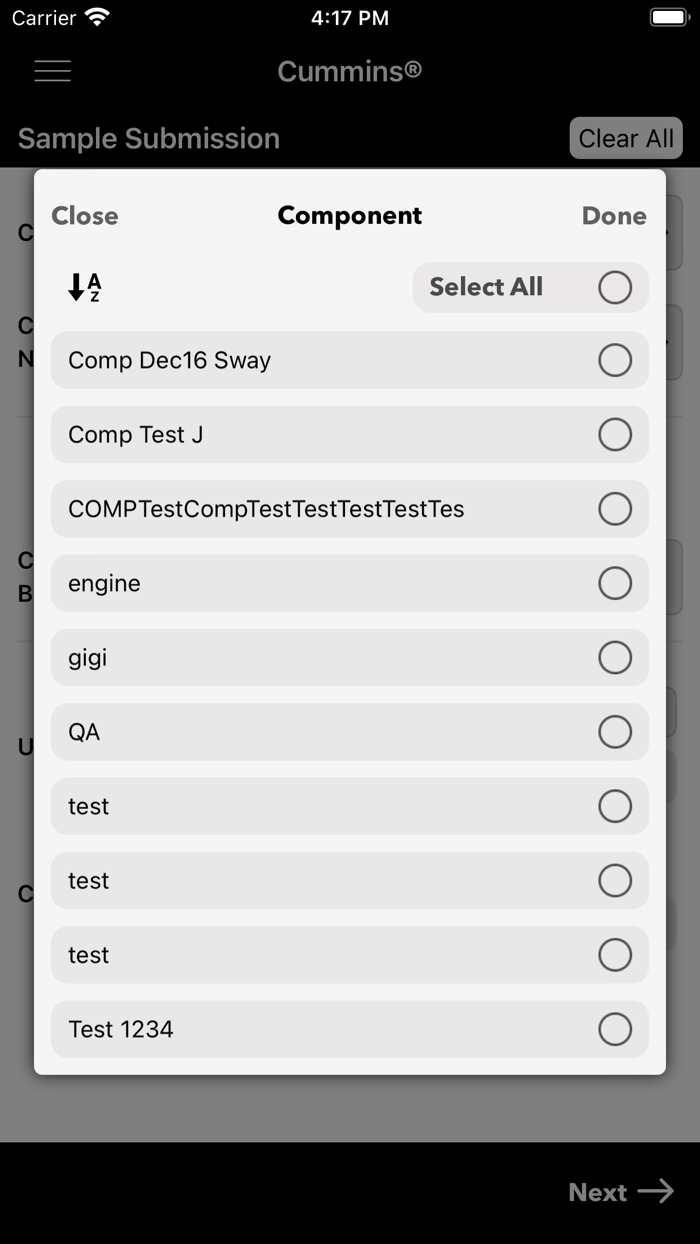Open the hamburger navigation menu
The image size is (700, 1244).
point(52,70)
